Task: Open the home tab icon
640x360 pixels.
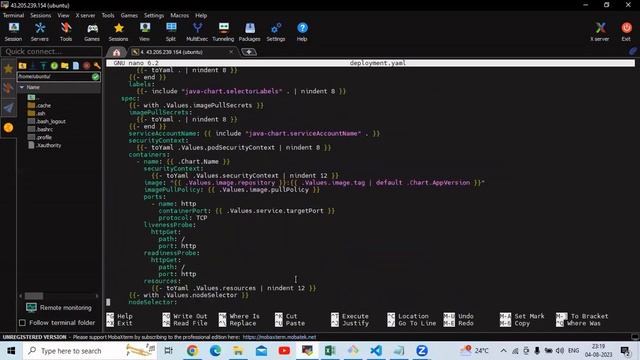Action: click(117, 52)
